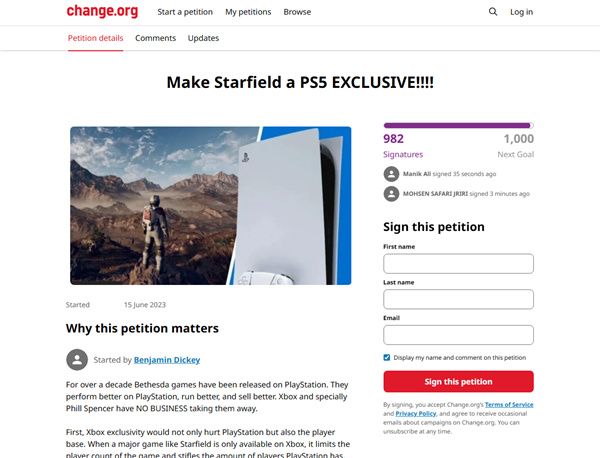Viewport: 600px width, 458px height.
Task: Click Manik Ali's avatar icon
Action: tap(391, 174)
